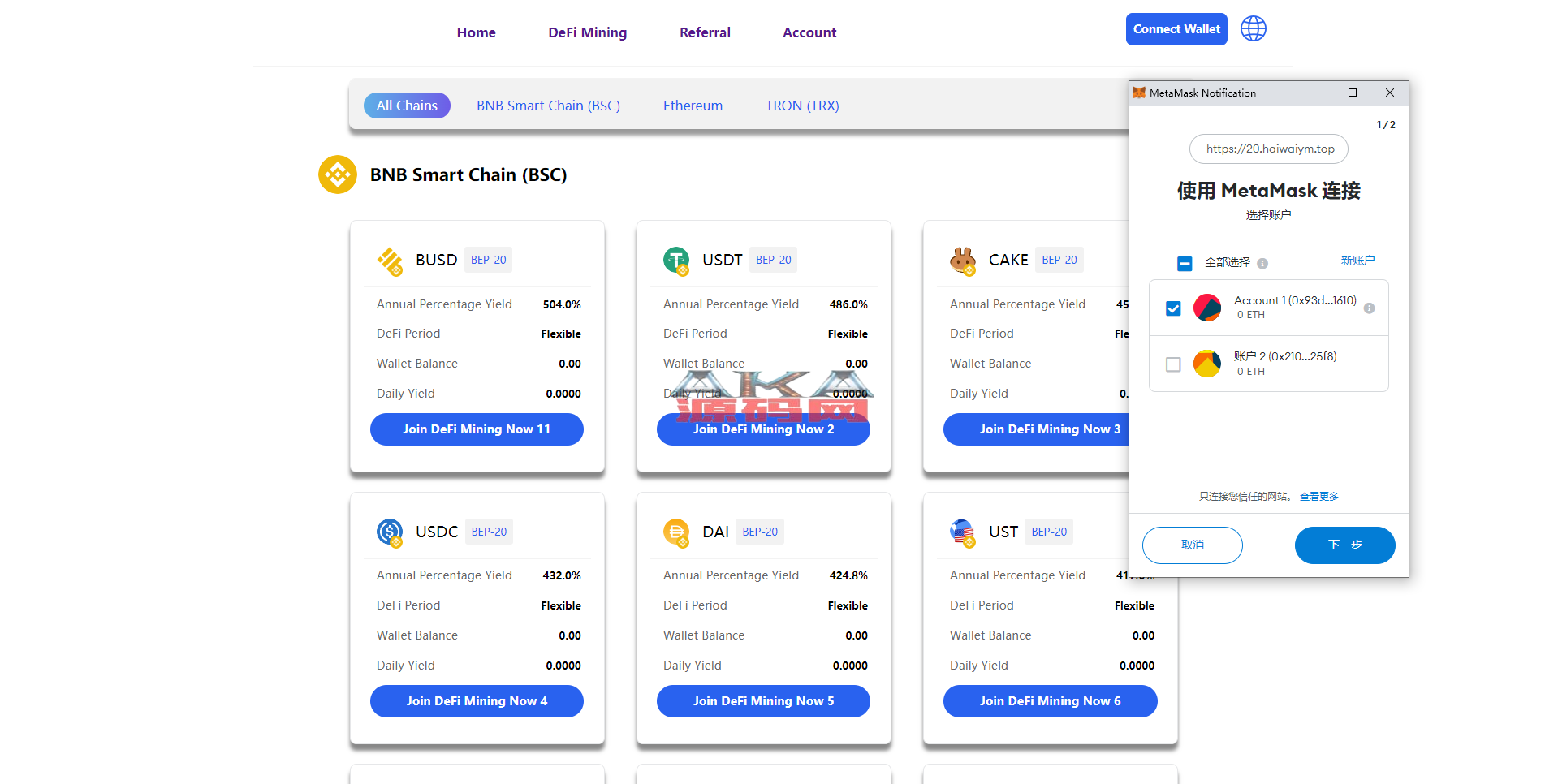The width and height of the screenshot is (1545, 784).
Task: Click the CAKE token icon
Action: 963,261
